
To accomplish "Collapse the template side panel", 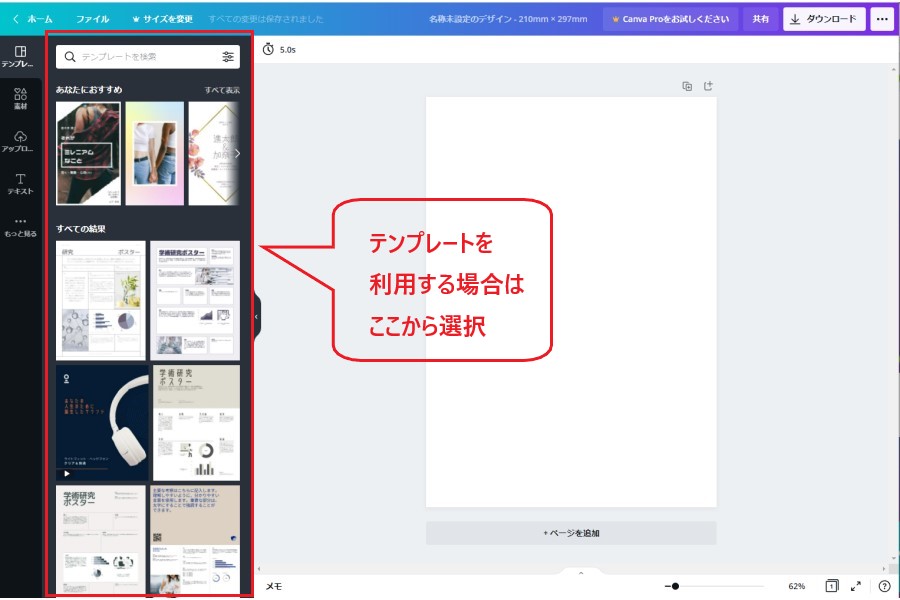I will pyautogui.click(x=256, y=316).
